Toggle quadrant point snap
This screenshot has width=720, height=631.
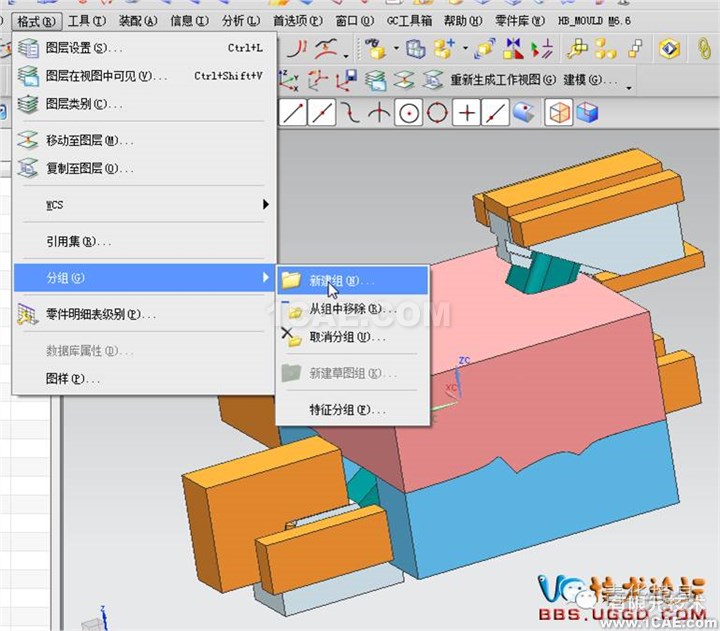[437, 113]
